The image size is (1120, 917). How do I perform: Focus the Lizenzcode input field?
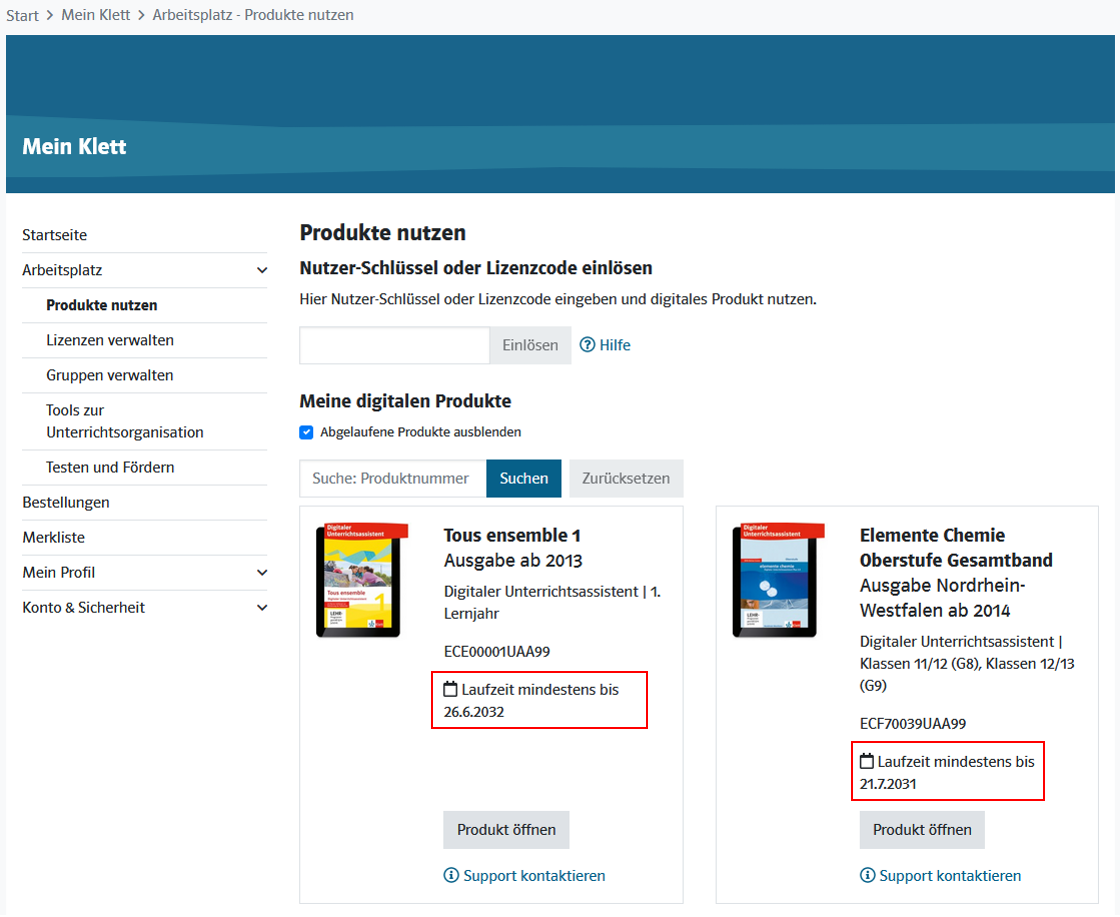pyautogui.click(x=394, y=345)
